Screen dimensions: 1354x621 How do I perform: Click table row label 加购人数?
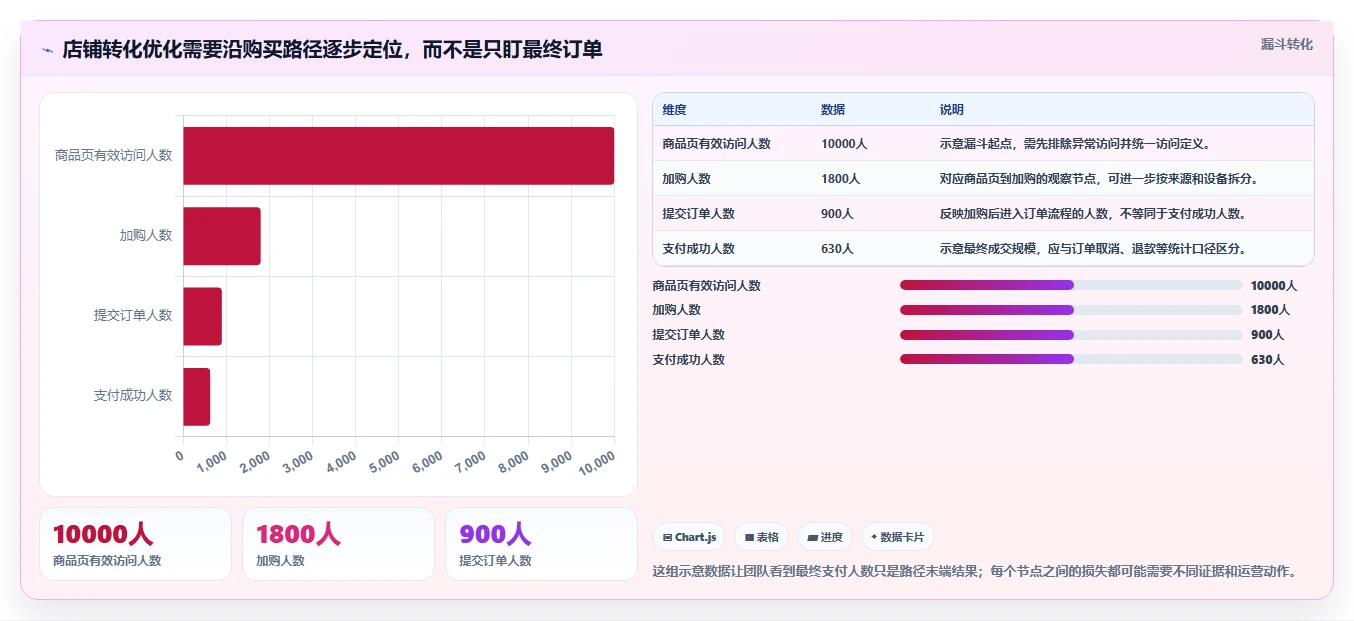[686, 179]
